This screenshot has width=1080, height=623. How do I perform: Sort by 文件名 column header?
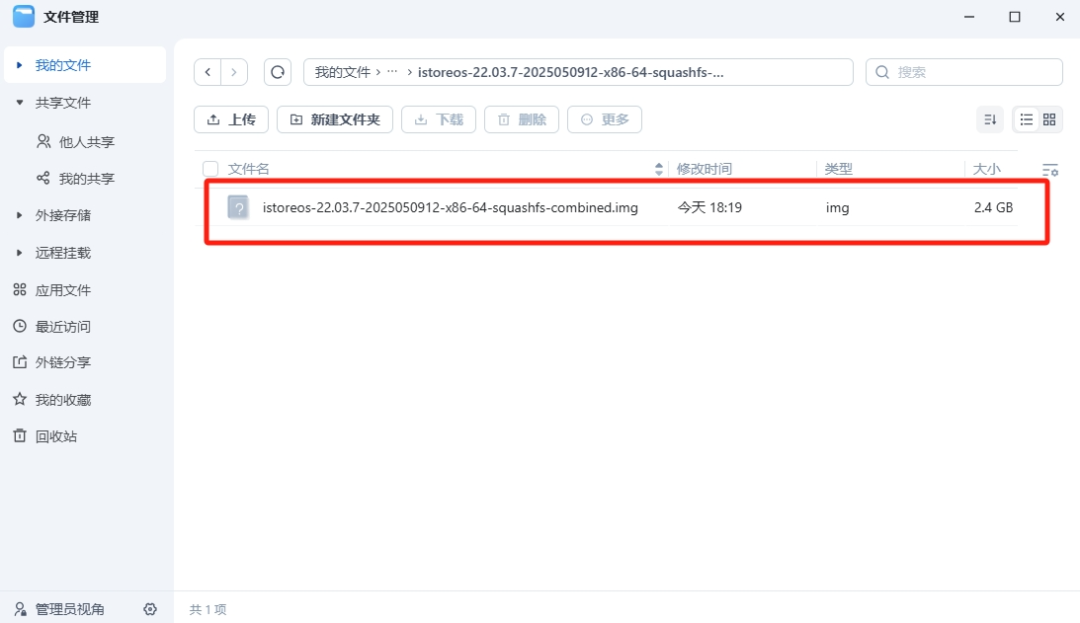click(249, 169)
